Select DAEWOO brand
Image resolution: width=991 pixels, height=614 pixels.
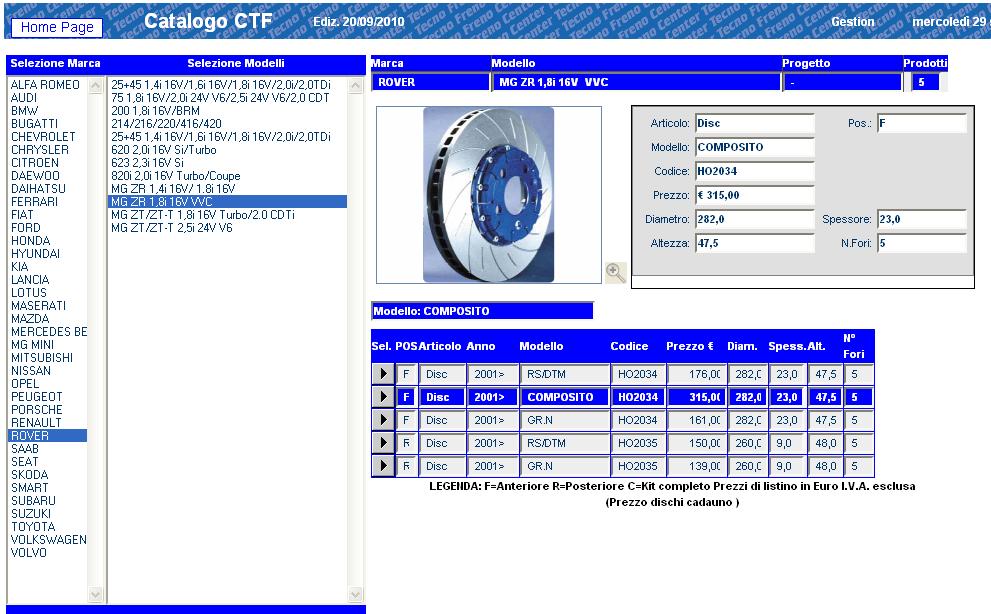35,176
